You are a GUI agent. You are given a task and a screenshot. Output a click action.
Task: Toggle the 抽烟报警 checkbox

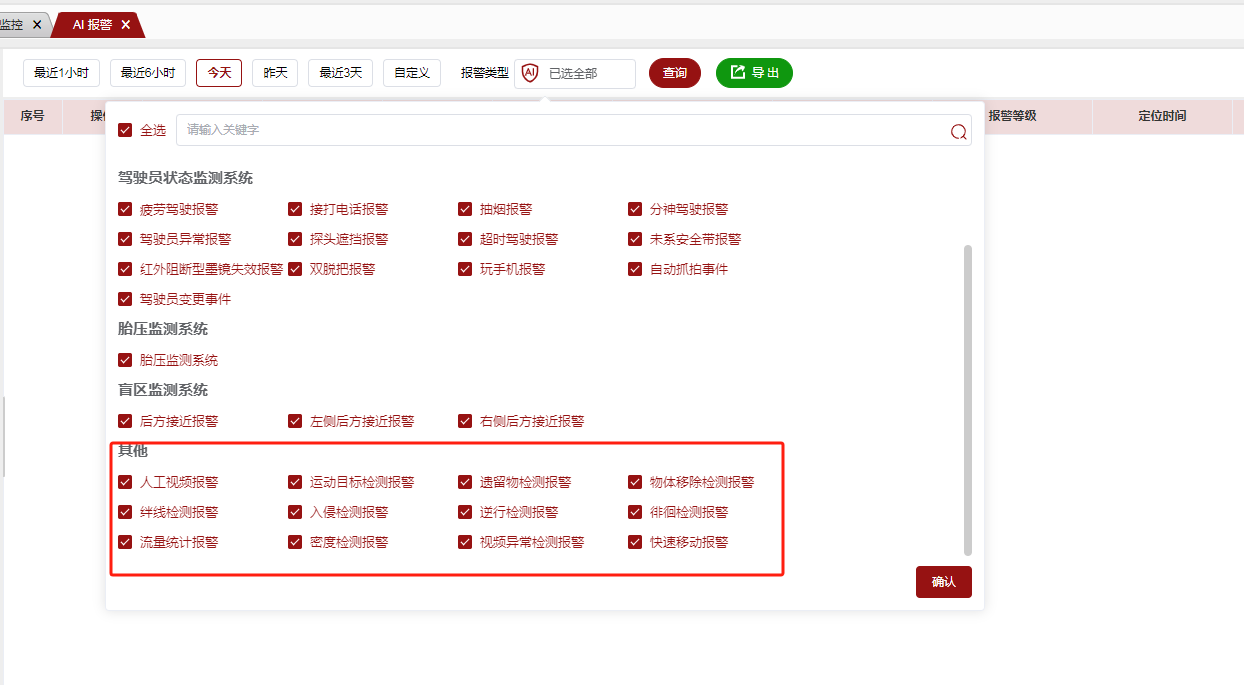point(465,209)
